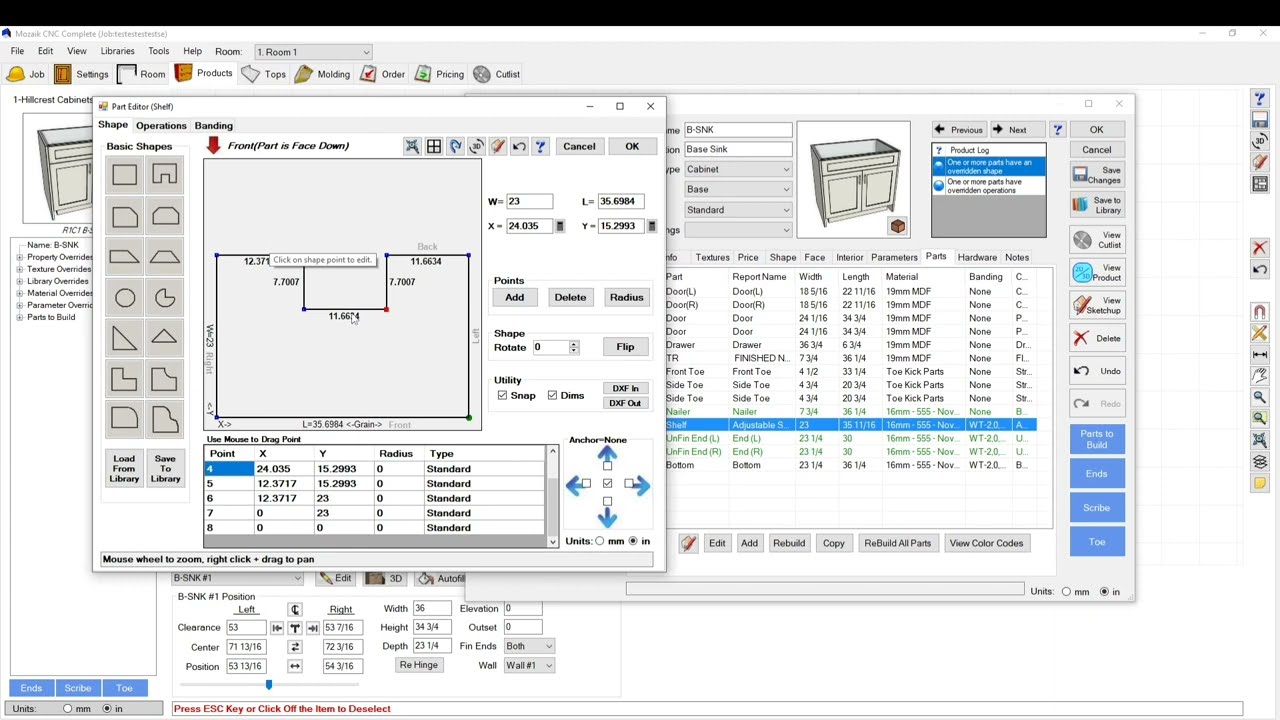Click eraser icon in Part Editor toolbar

tap(497, 146)
